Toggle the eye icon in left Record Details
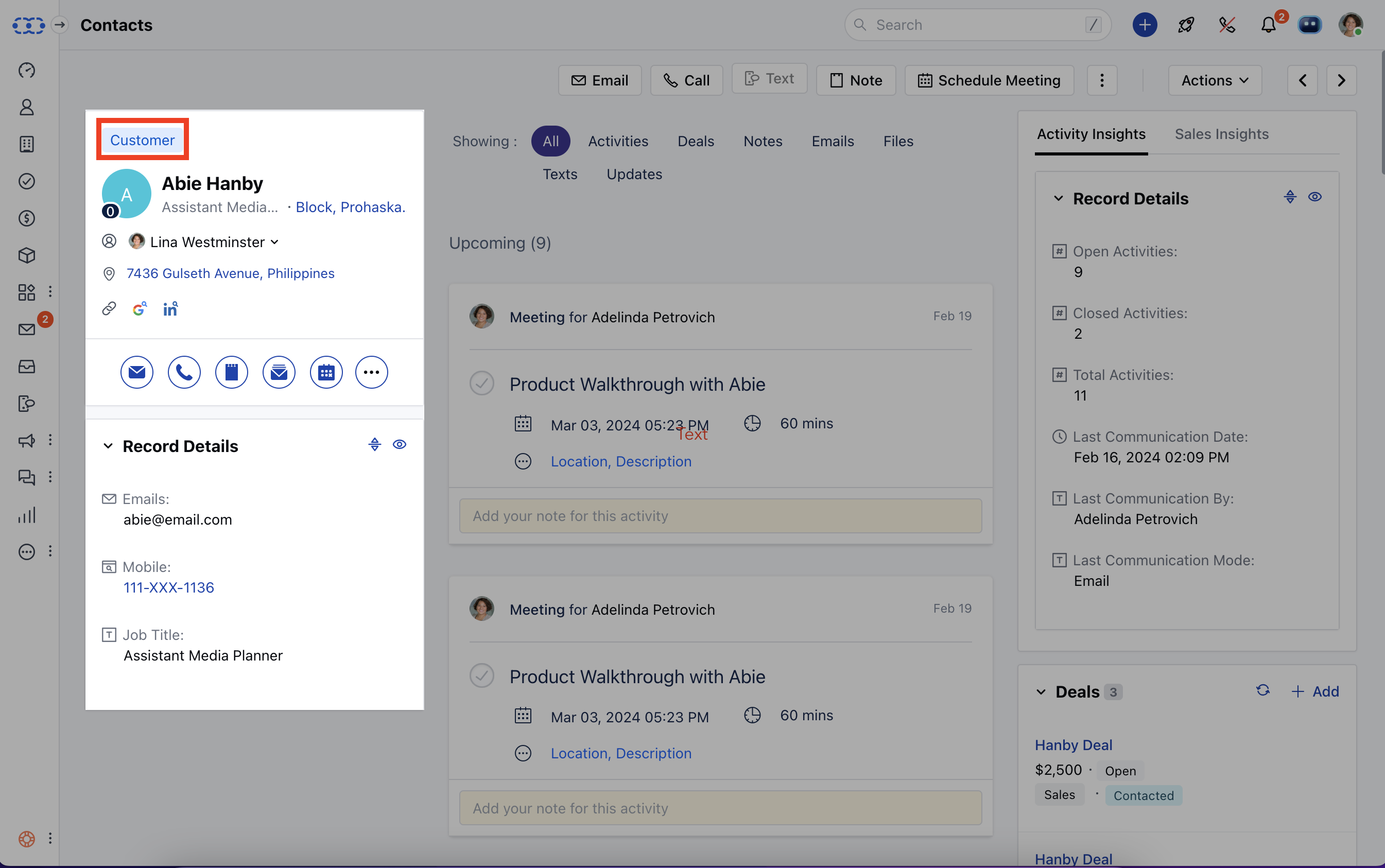This screenshot has height=868, width=1385. click(x=400, y=445)
